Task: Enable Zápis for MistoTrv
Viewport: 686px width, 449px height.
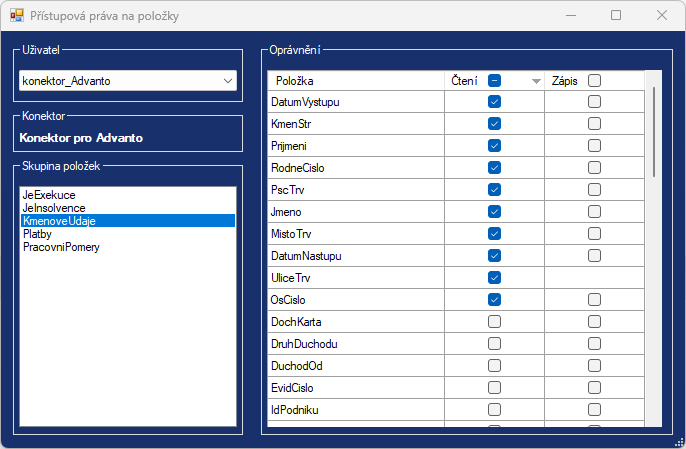Action: [594, 234]
